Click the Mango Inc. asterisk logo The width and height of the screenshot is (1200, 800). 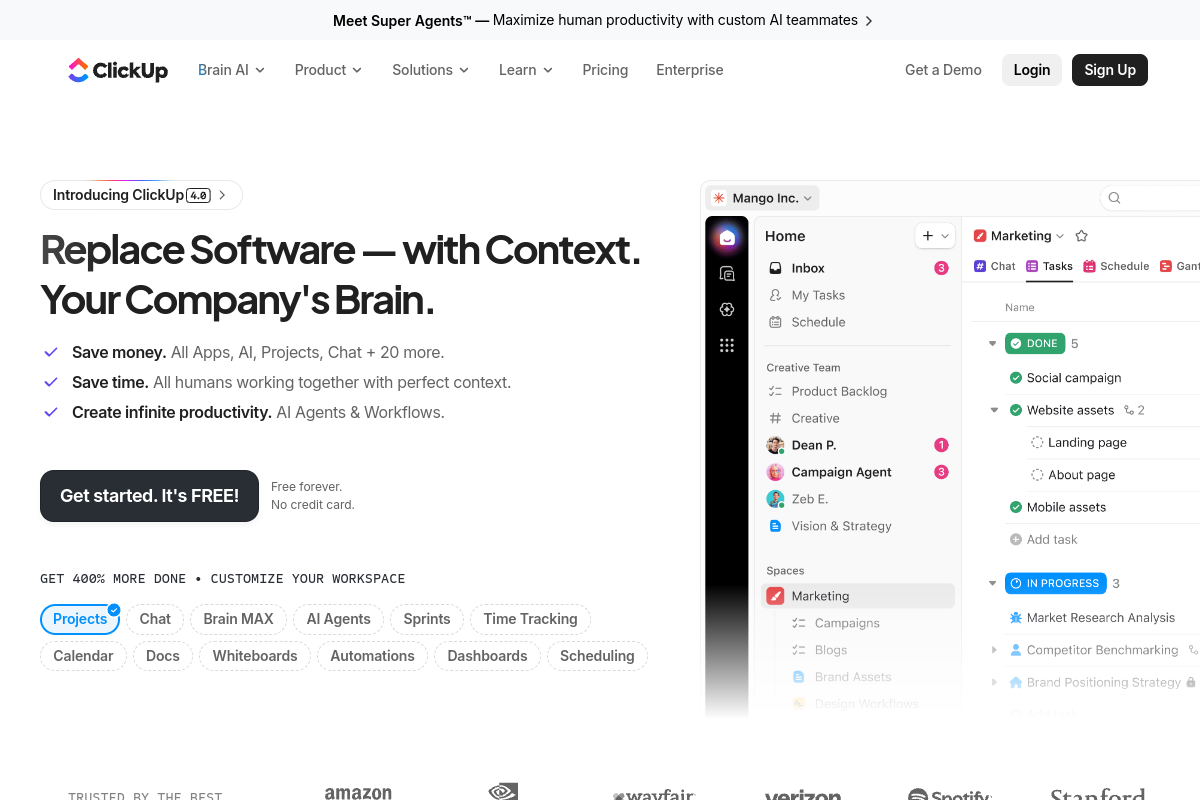[719, 198]
